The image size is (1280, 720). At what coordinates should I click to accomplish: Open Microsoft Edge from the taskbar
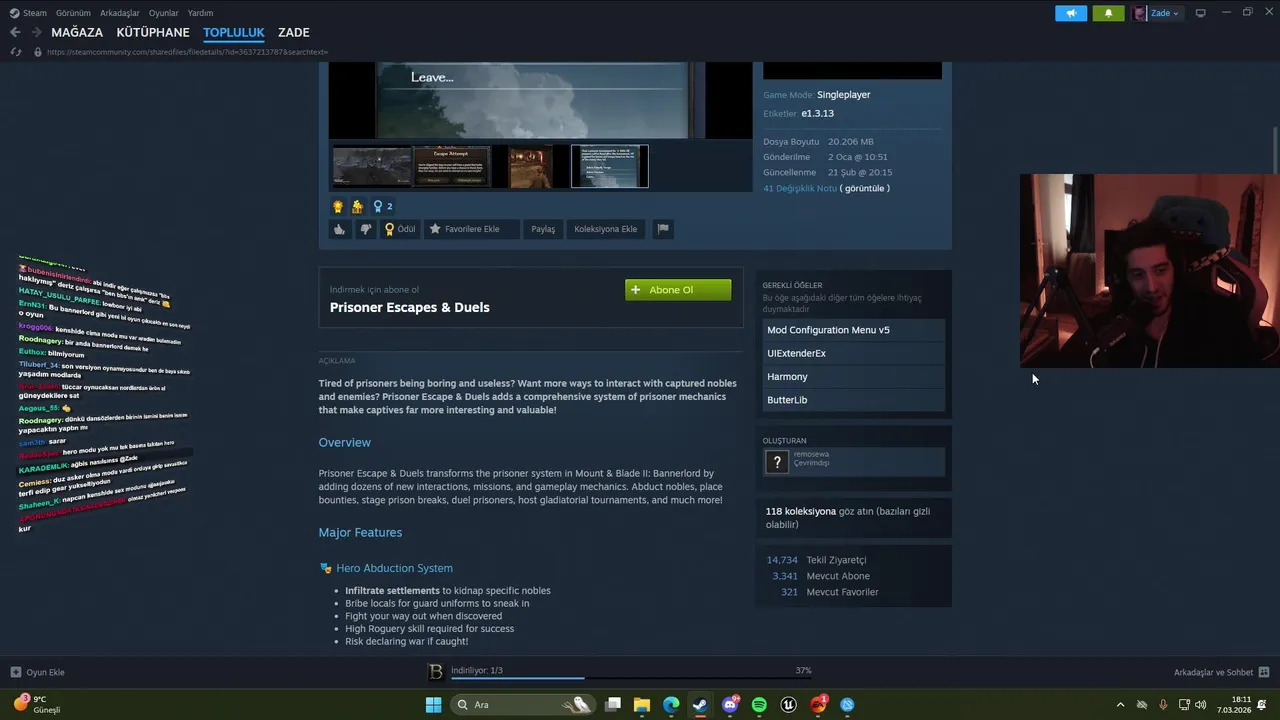(x=671, y=704)
